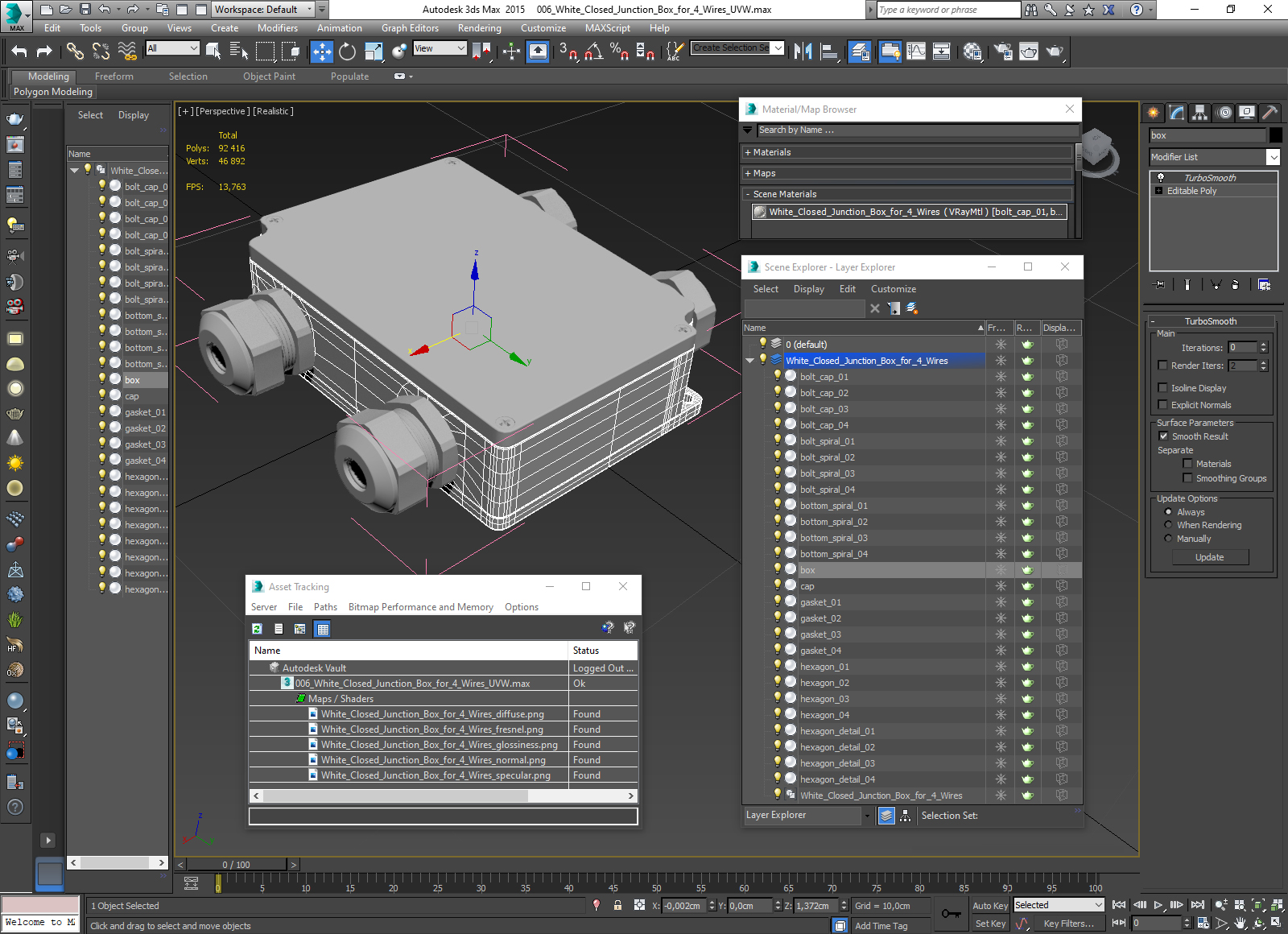Switch to the Freeform ribbon tab
The height and width of the screenshot is (934, 1288).
(114, 76)
